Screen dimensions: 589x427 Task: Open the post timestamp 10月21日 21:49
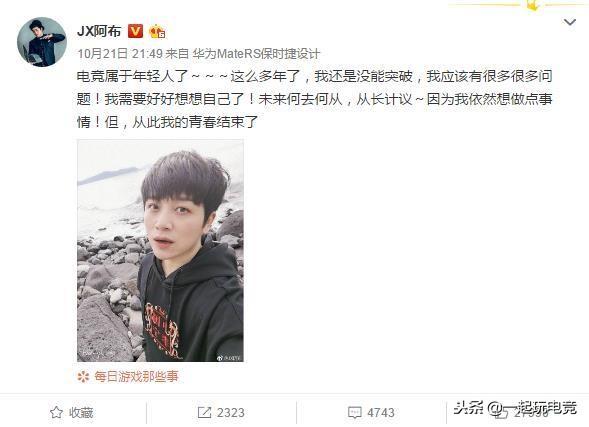click(120, 54)
